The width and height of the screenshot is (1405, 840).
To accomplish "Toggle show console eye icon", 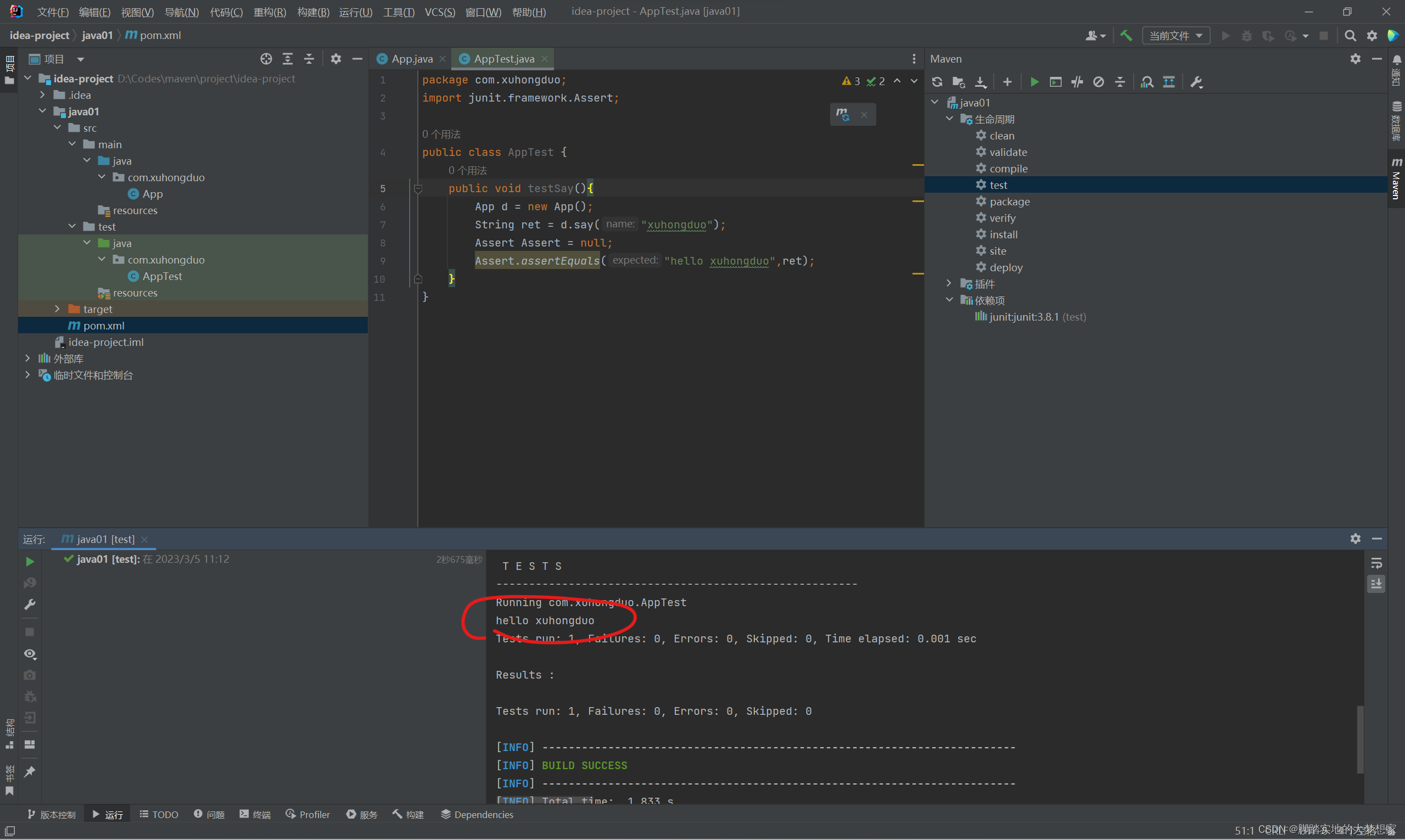I will coord(30,654).
